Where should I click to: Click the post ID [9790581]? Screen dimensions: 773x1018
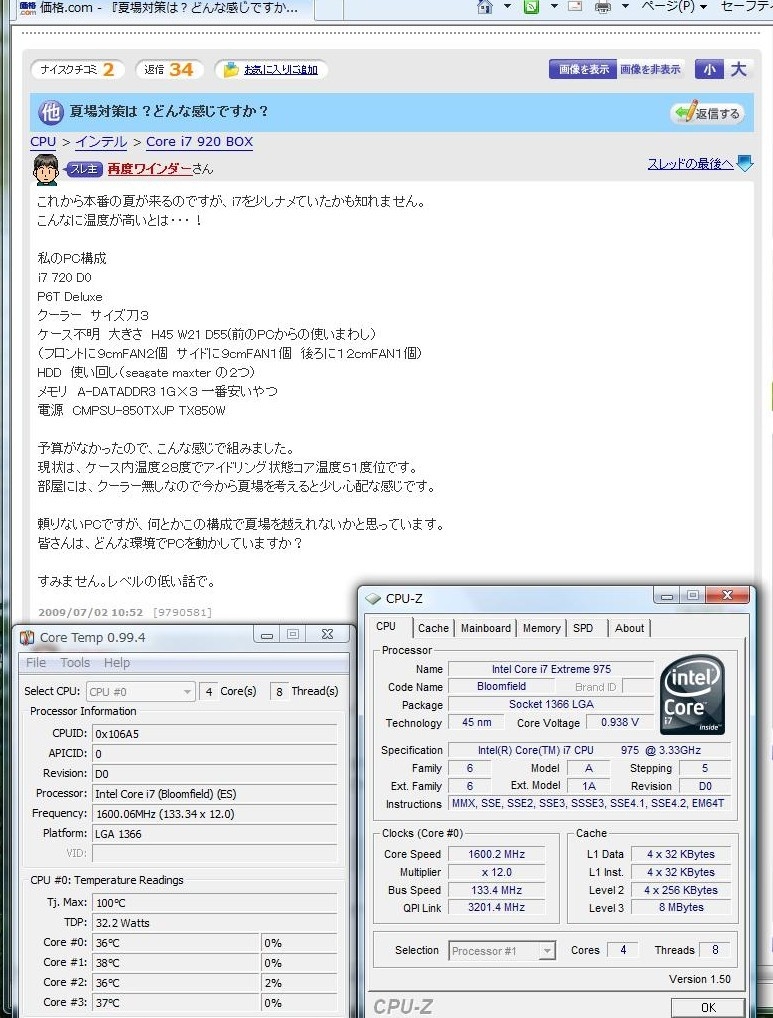[182, 612]
